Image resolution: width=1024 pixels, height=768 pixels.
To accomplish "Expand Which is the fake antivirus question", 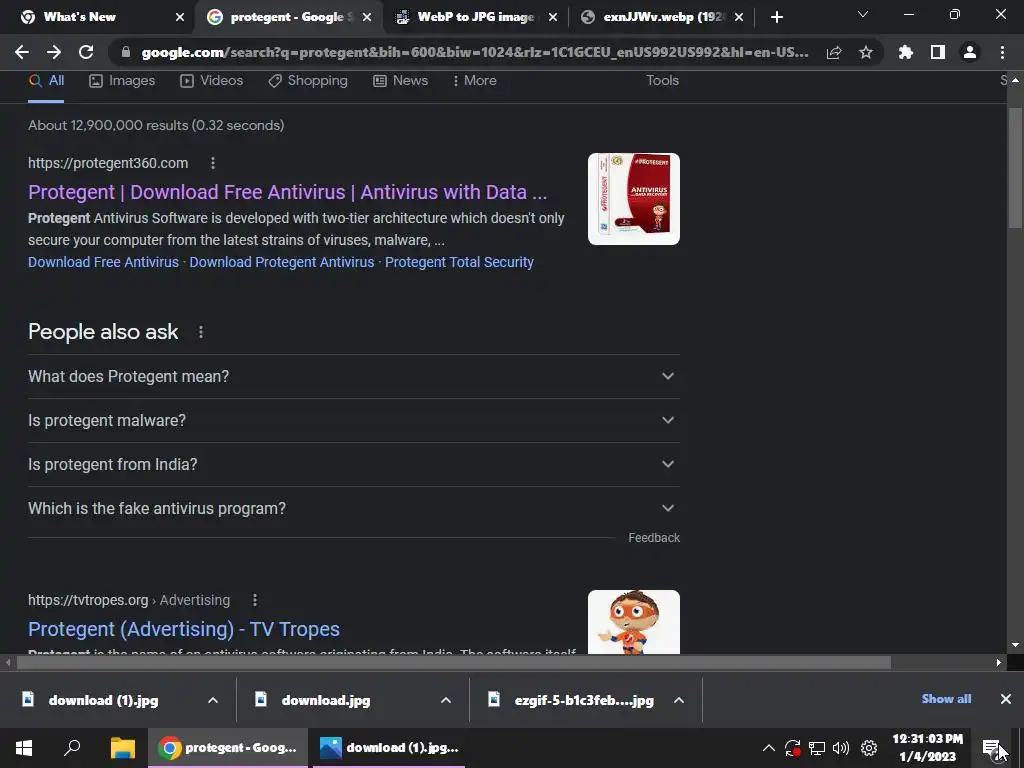I will click(354, 508).
